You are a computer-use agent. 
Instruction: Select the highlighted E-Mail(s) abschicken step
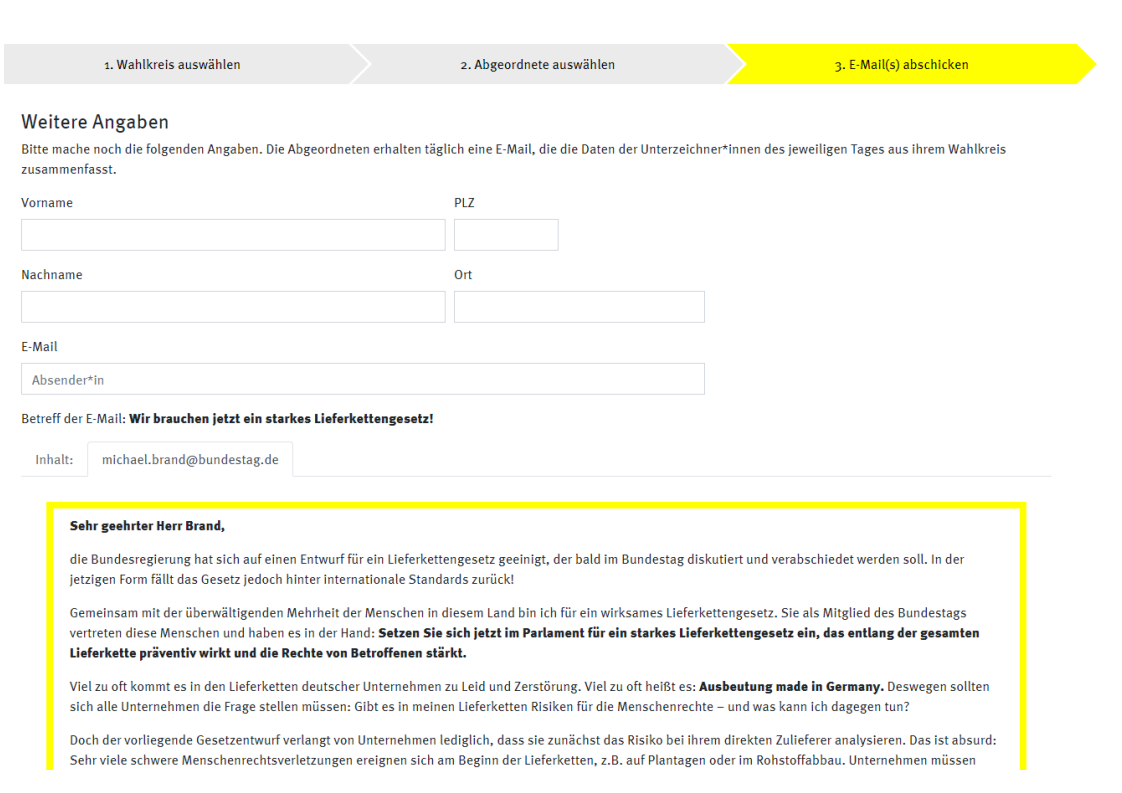click(x=901, y=65)
